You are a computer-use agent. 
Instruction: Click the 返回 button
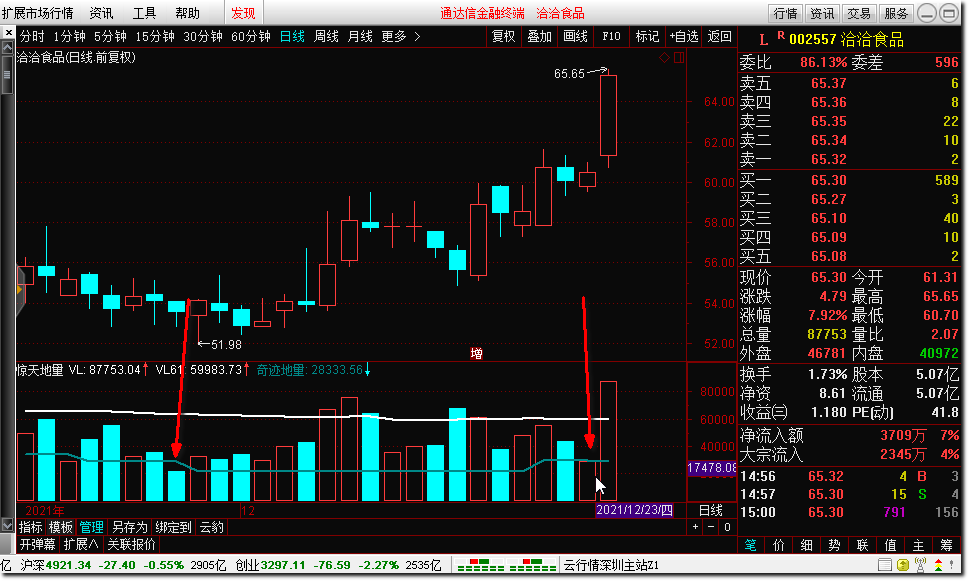719,37
